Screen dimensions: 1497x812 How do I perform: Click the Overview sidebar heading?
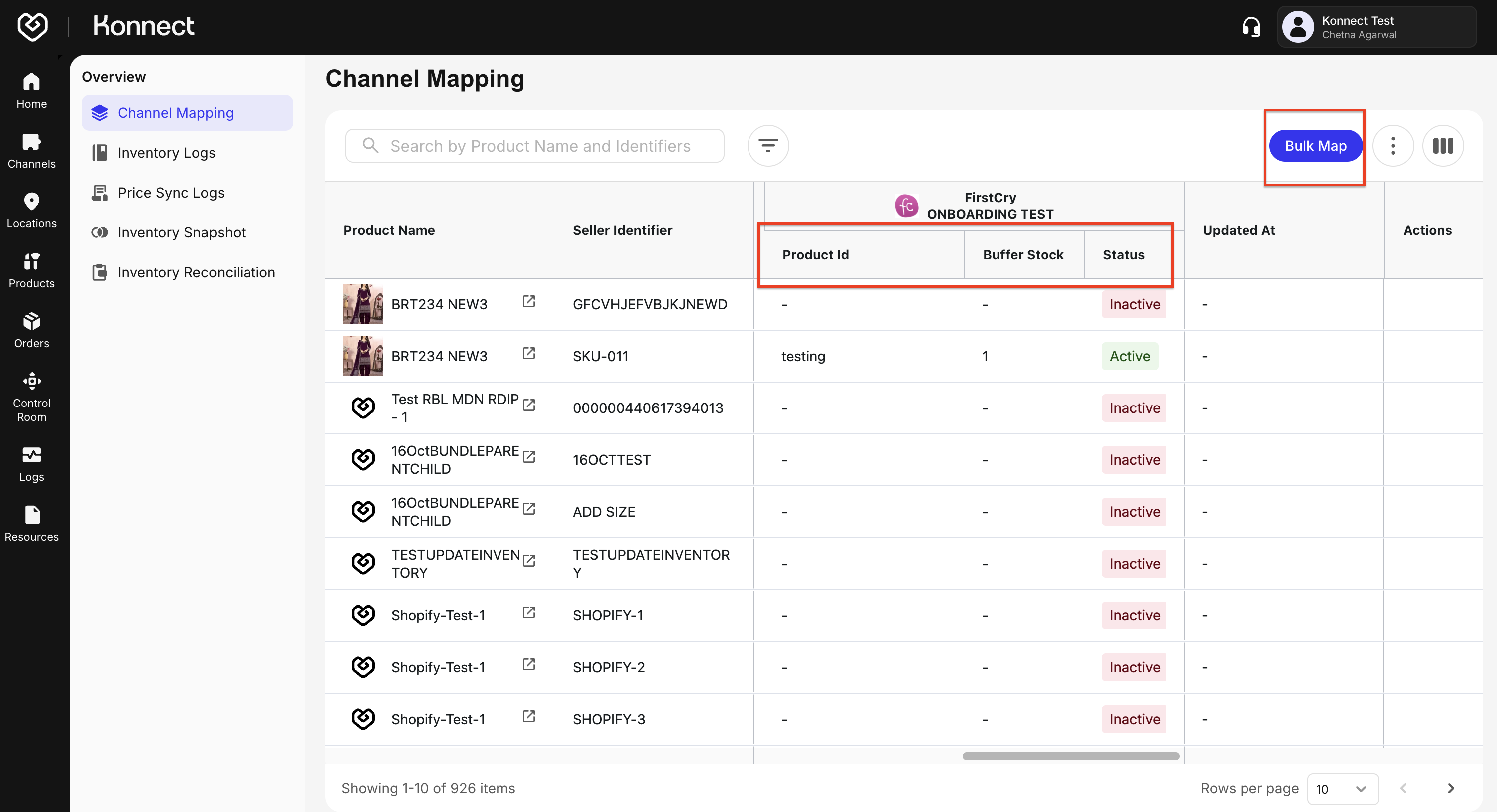point(114,77)
